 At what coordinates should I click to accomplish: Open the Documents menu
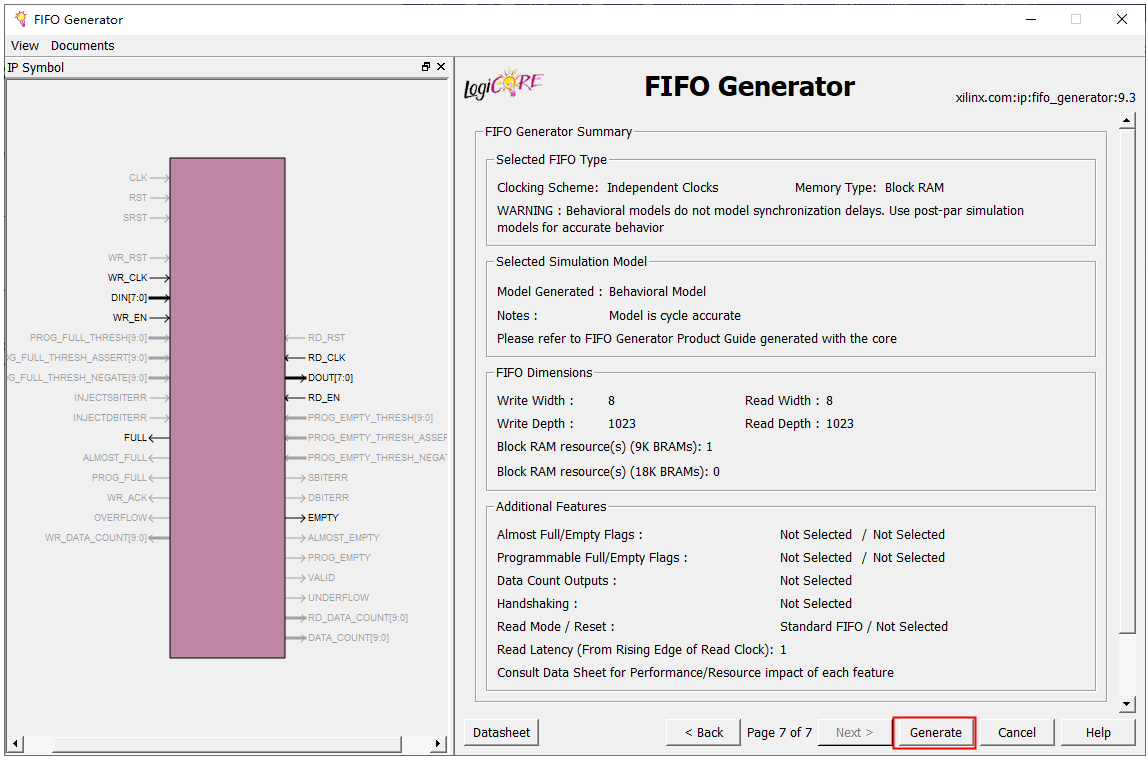pos(83,45)
